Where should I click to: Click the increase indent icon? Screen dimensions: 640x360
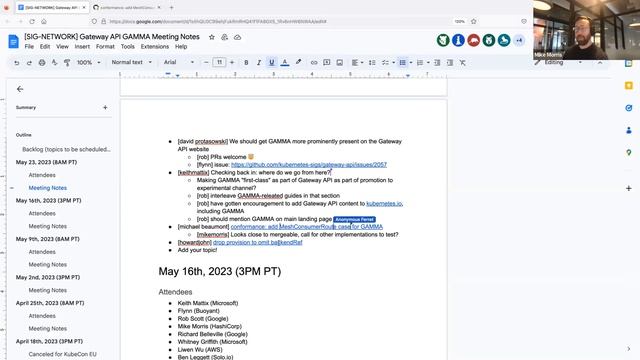[x=450, y=63]
